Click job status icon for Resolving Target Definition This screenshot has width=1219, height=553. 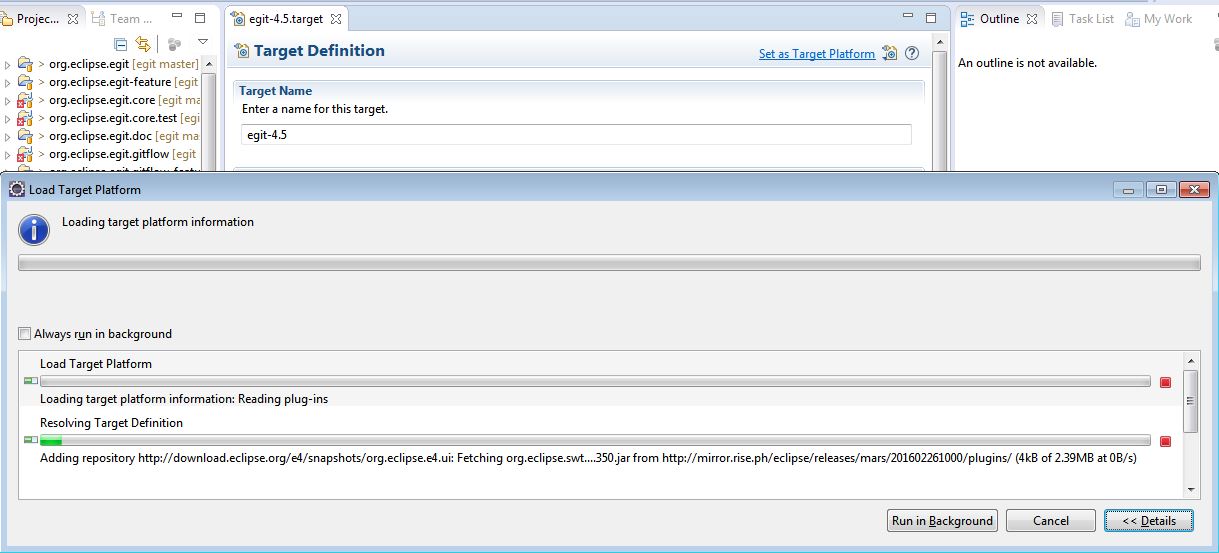click(x=30, y=441)
